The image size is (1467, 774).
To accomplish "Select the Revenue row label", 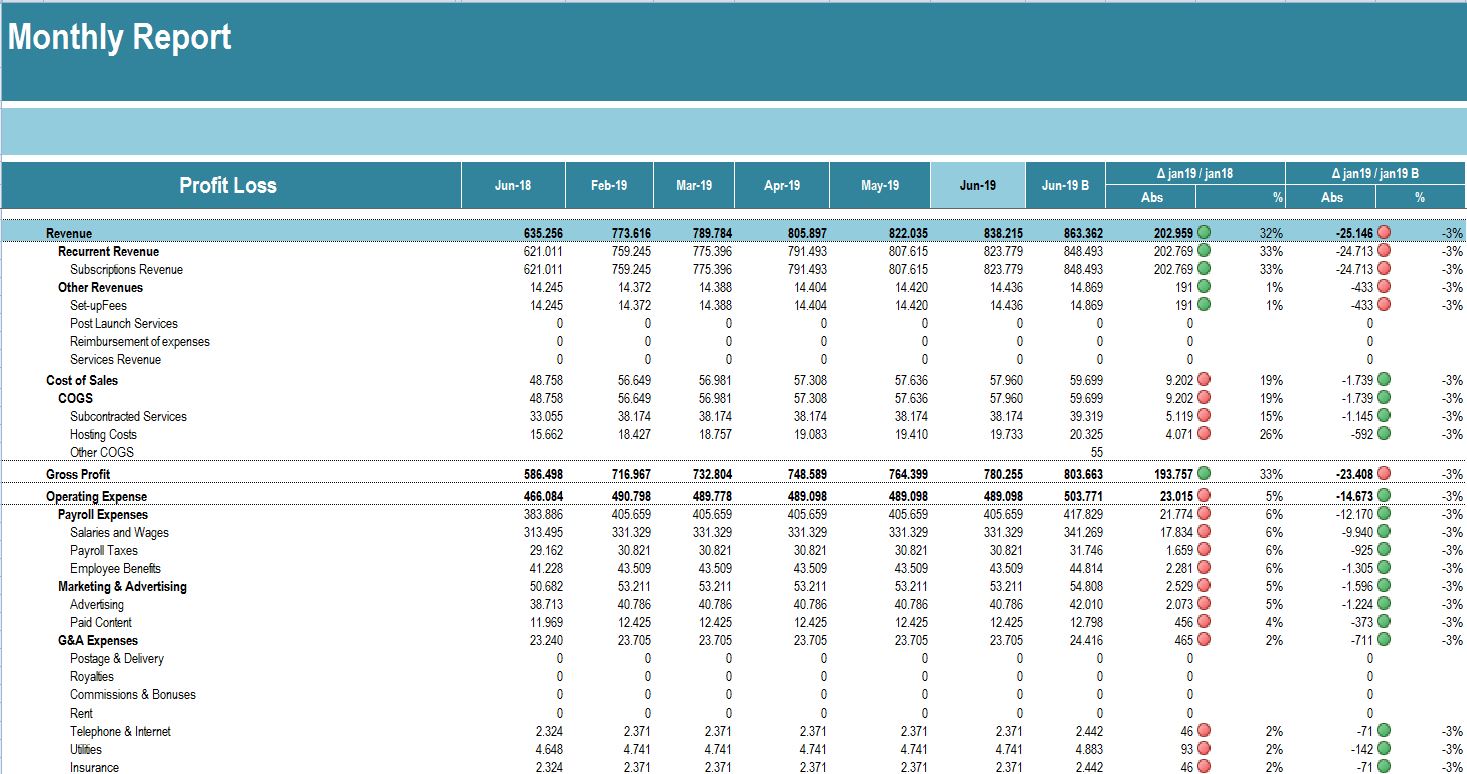I will coord(69,233).
